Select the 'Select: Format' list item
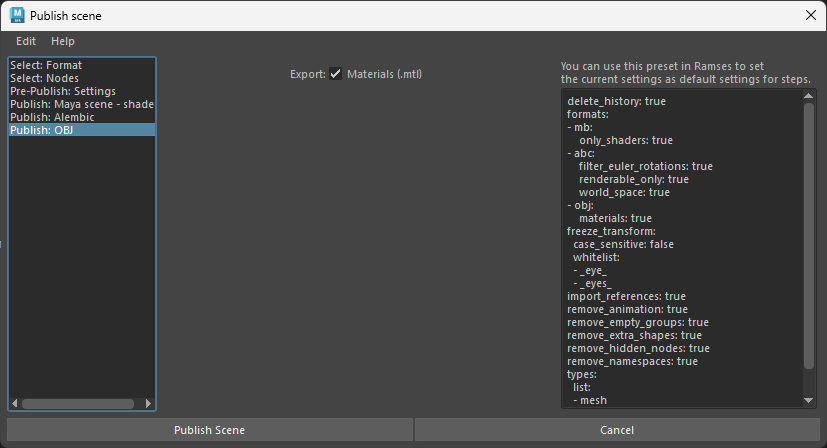This screenshot has height=448, width=827. tap(46, 65)
